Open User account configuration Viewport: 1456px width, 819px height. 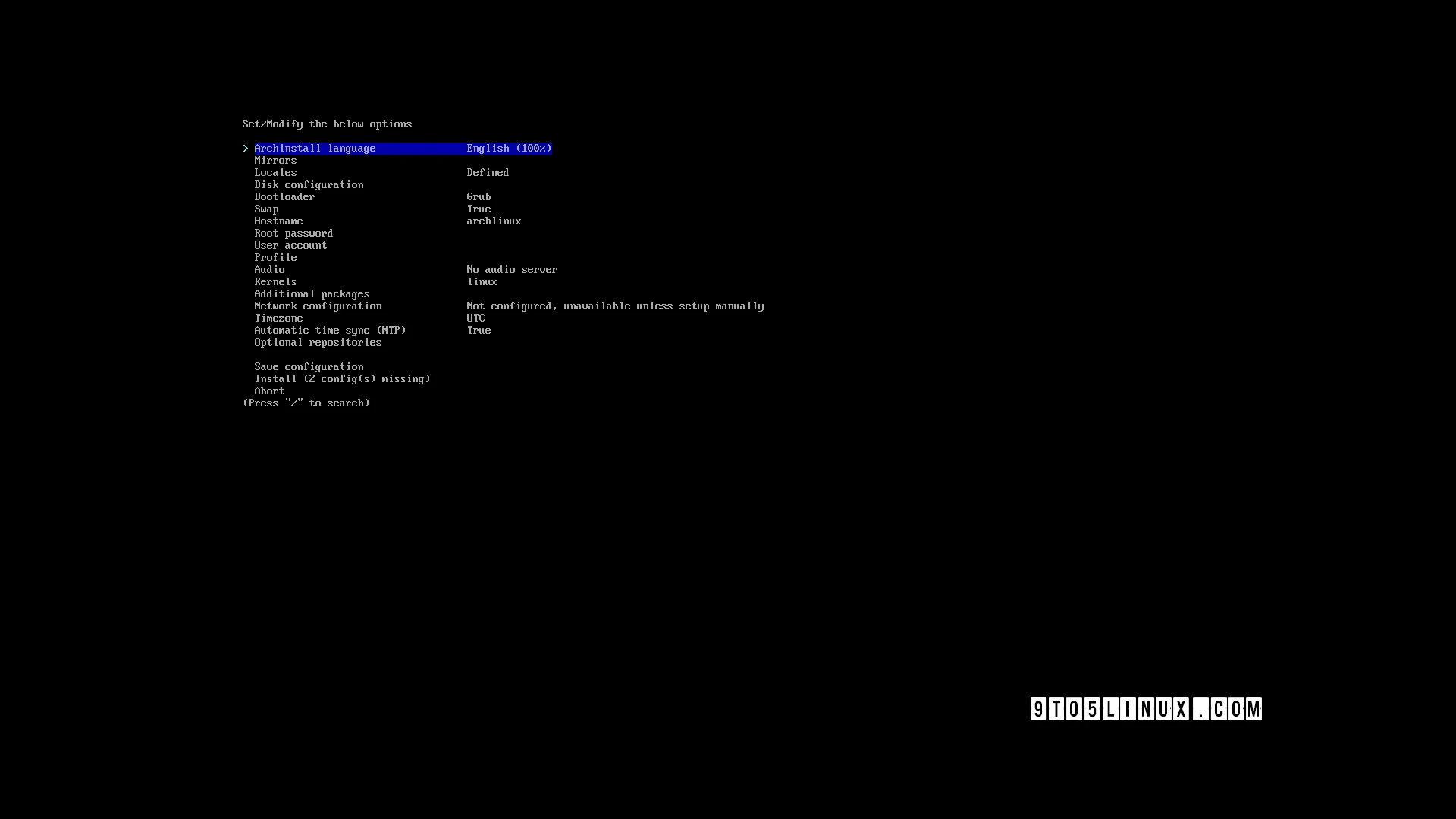pos(290,245)
